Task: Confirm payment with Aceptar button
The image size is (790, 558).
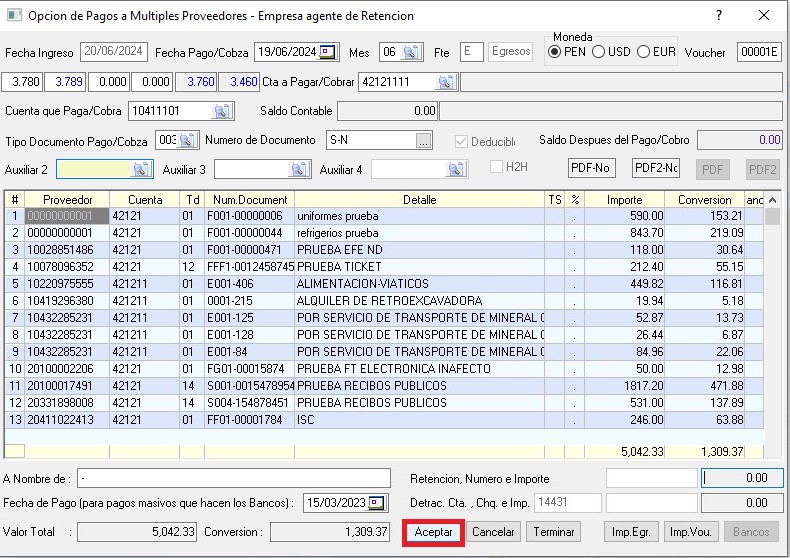Action: pos(433,532)
